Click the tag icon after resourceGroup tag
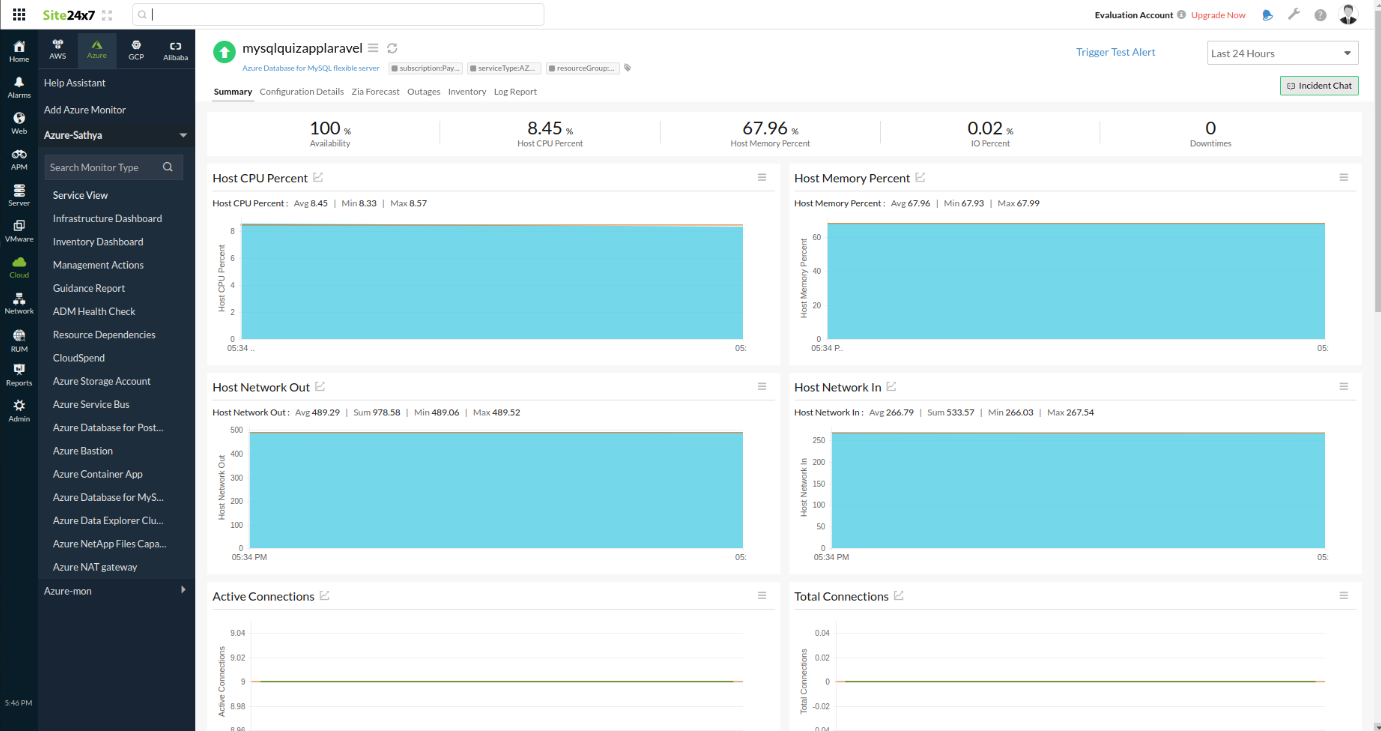1381x731 pixels. click(628, 69)
